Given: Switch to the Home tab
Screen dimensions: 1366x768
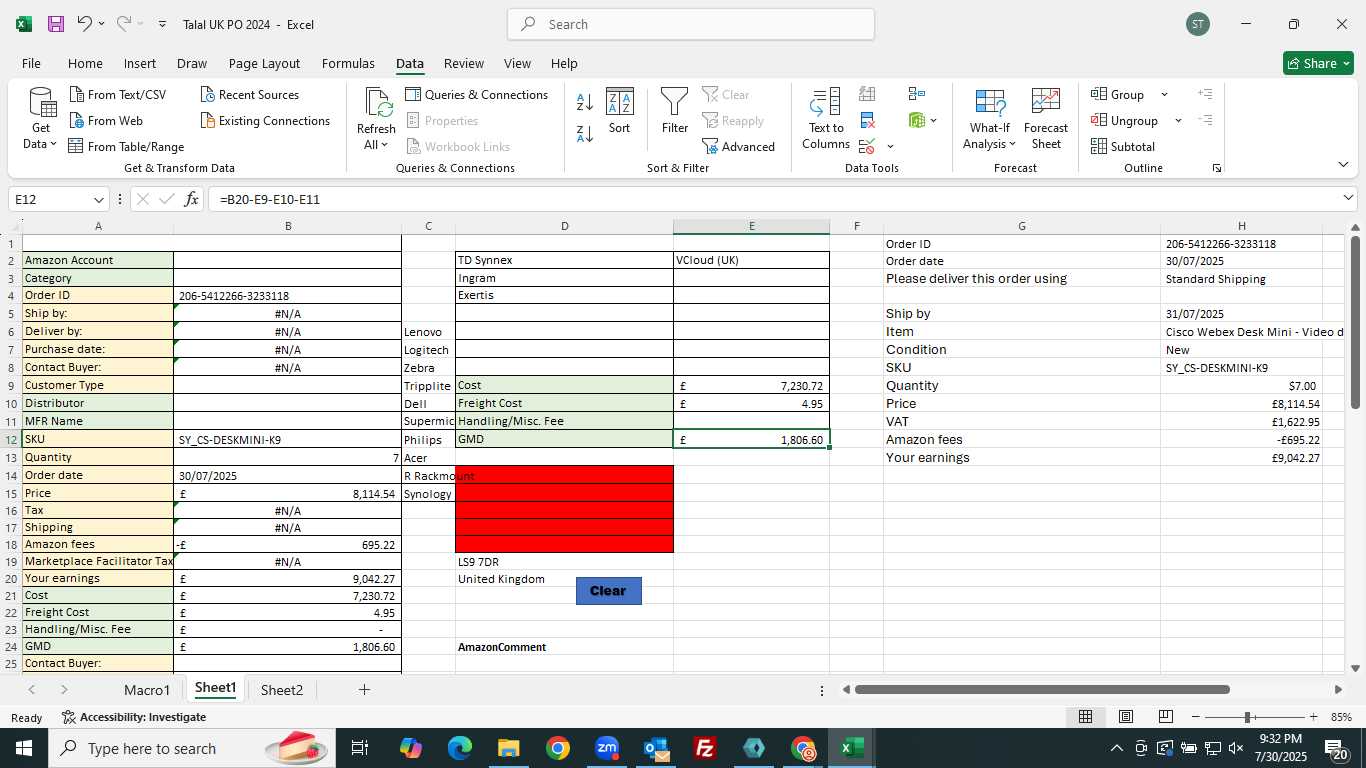Looking at the screenshot, I should coord(85,63).
